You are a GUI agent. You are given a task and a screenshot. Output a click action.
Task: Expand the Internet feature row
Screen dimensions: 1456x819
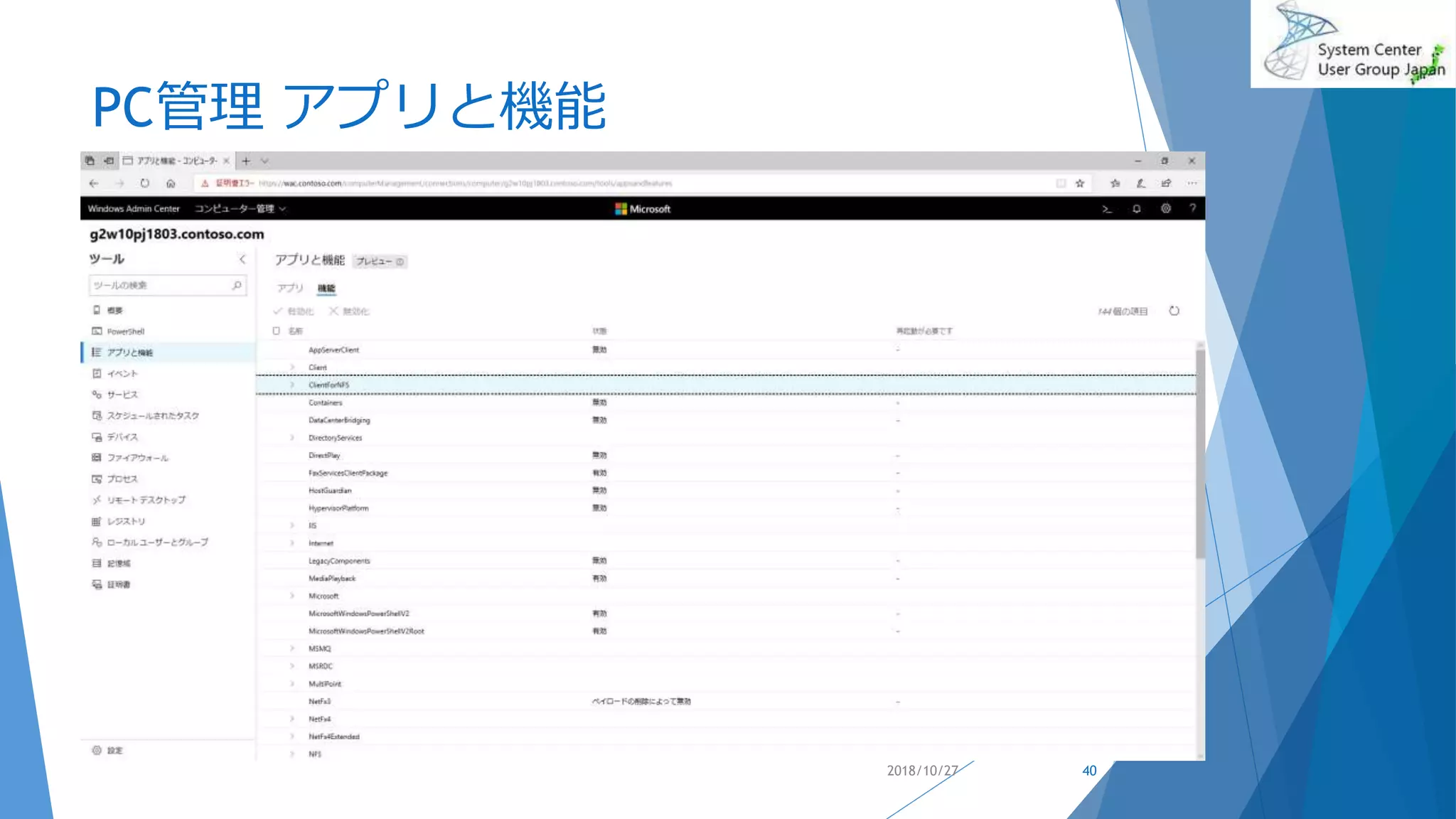tap(292, 543)
